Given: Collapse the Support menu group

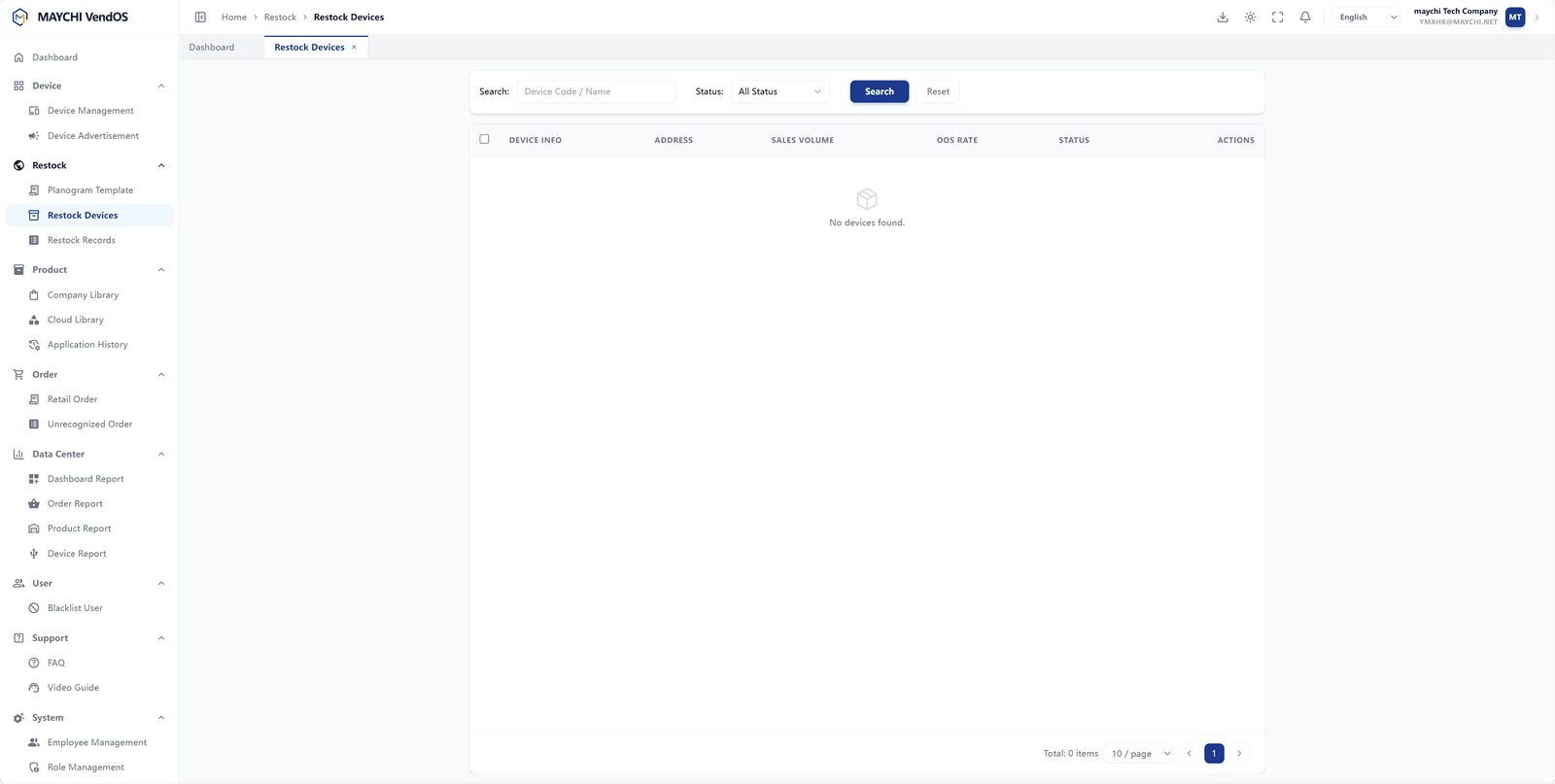Looking at the screenshot, I should [161, 638].
